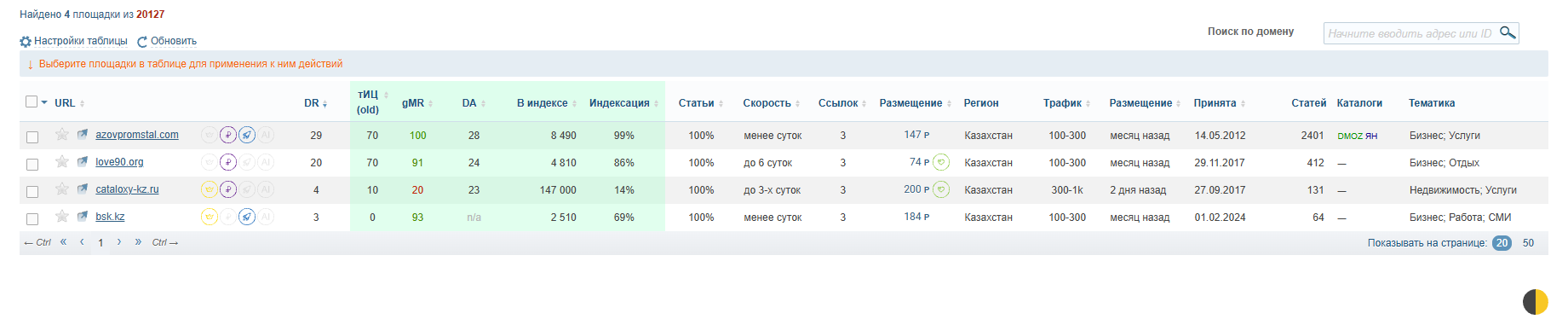Open azovpromstal.com via external link icon

tap(83, 134)
